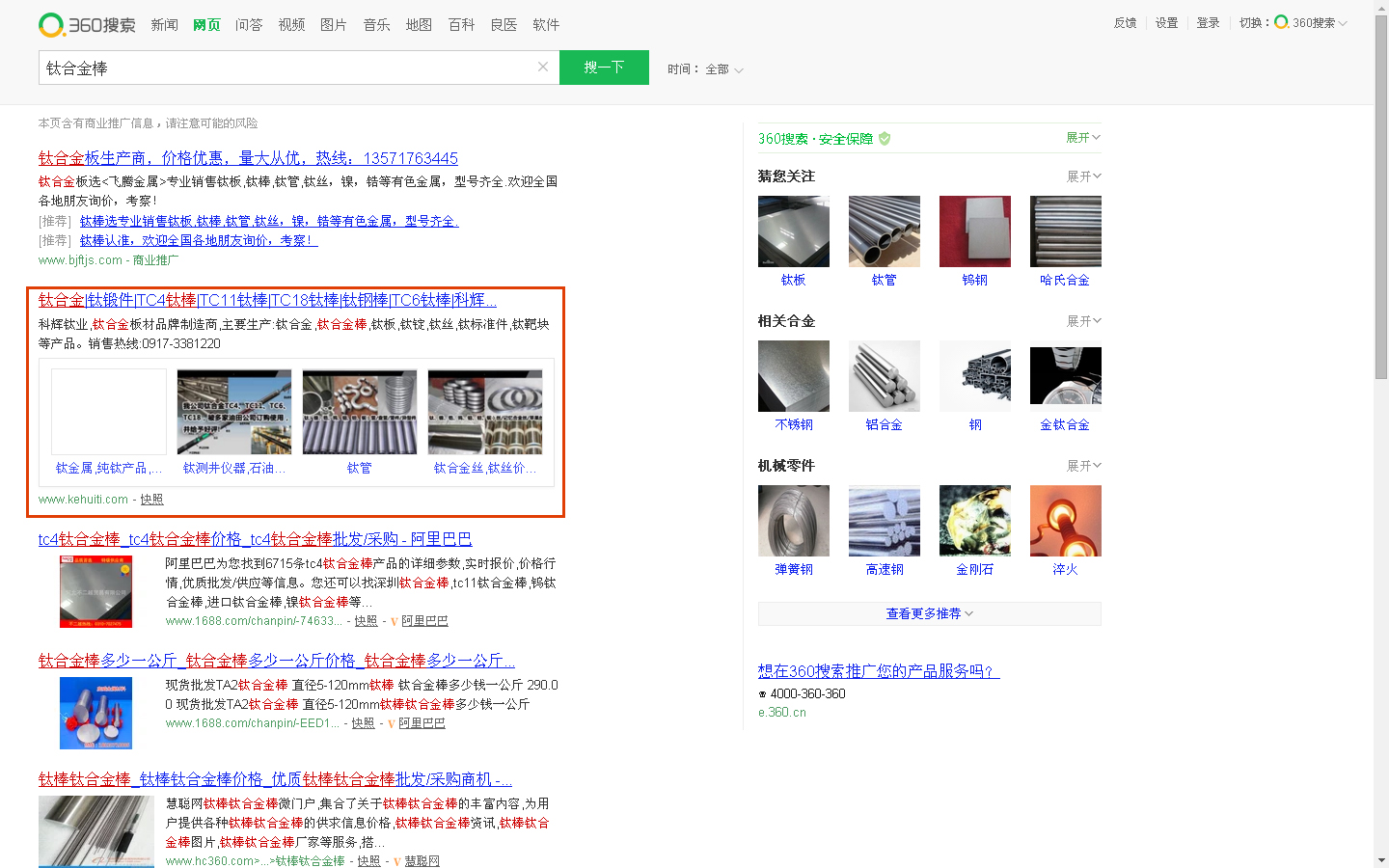Open the 淬火 thumbnail

[1066, 521]
